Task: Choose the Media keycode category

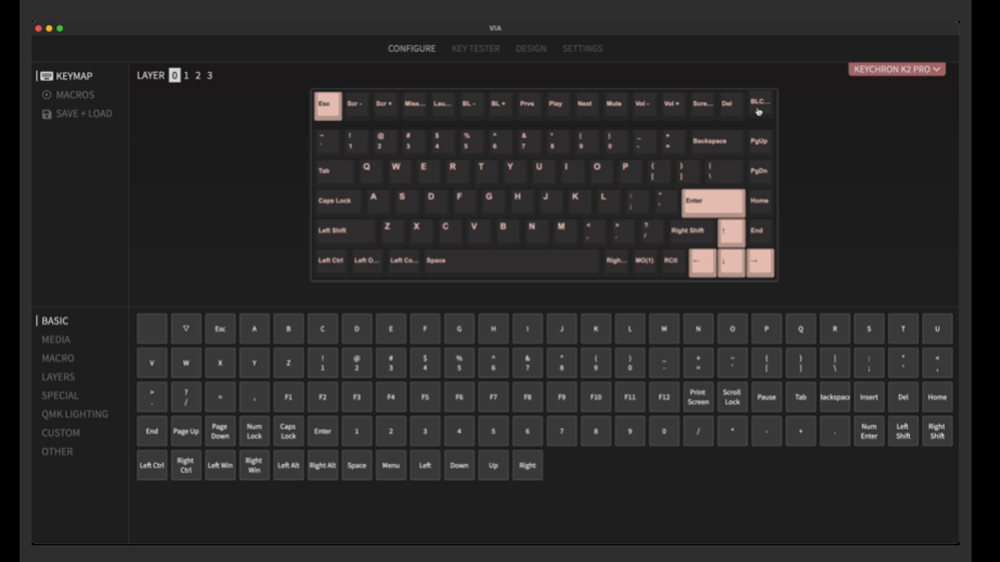Action: click(55, 339)
